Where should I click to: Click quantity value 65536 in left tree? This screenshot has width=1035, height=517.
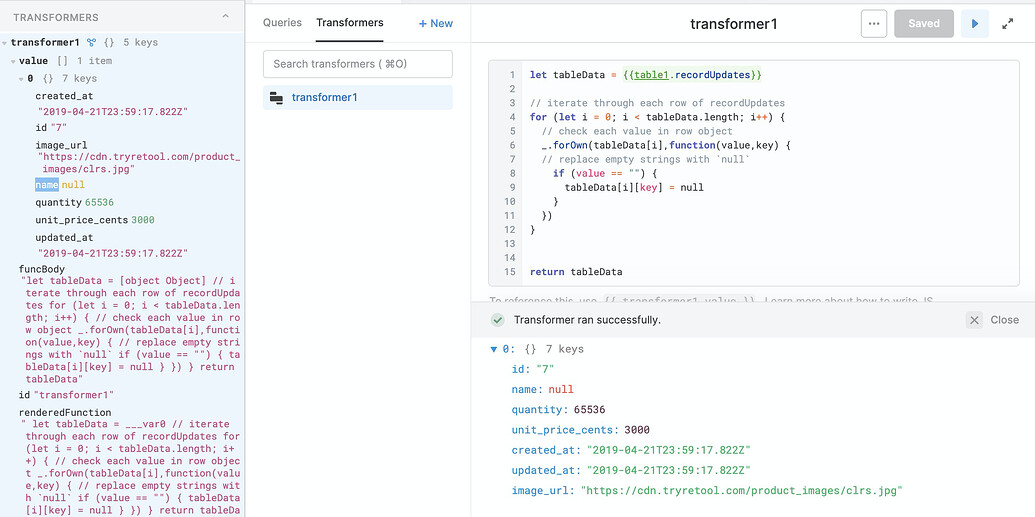pos(100,203)
